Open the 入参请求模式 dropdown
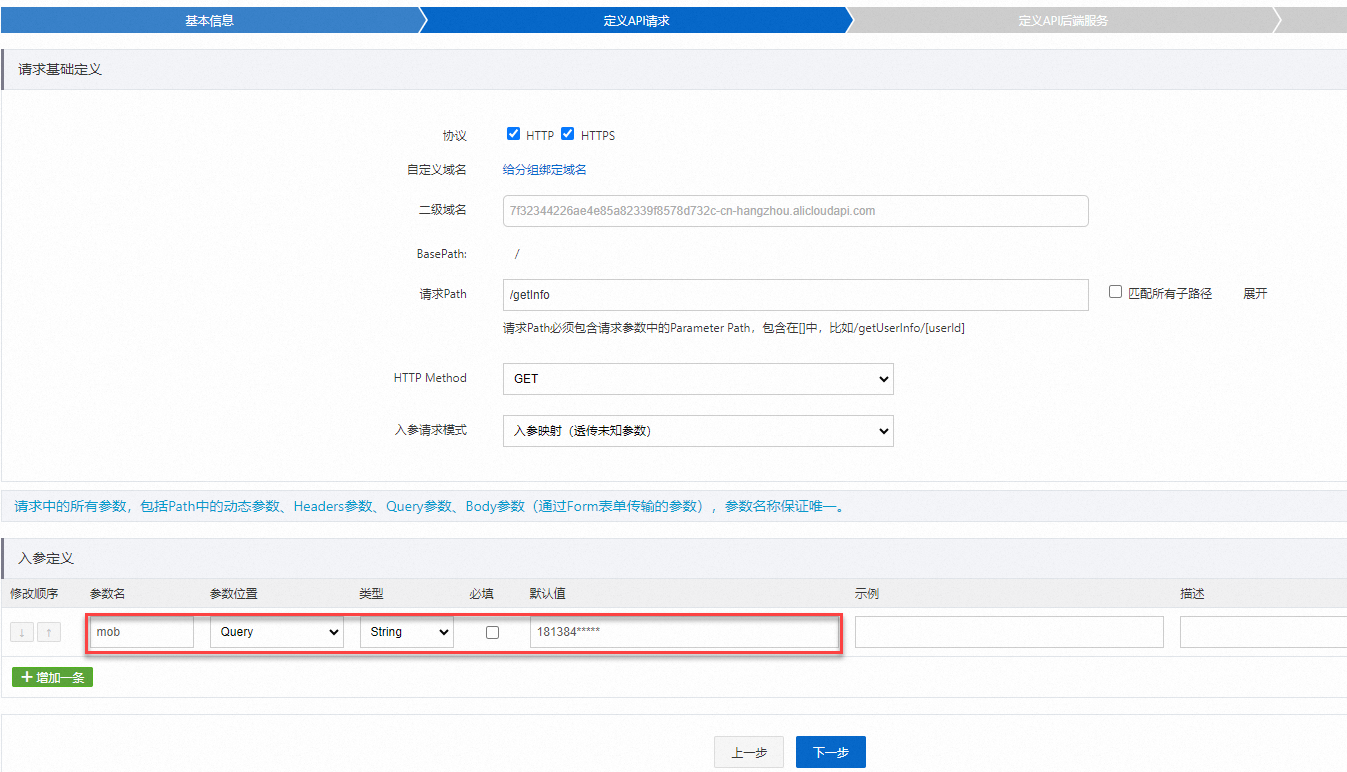This screenshot has height=772, width=1347. pyautogui.click(x=698, y=431)
